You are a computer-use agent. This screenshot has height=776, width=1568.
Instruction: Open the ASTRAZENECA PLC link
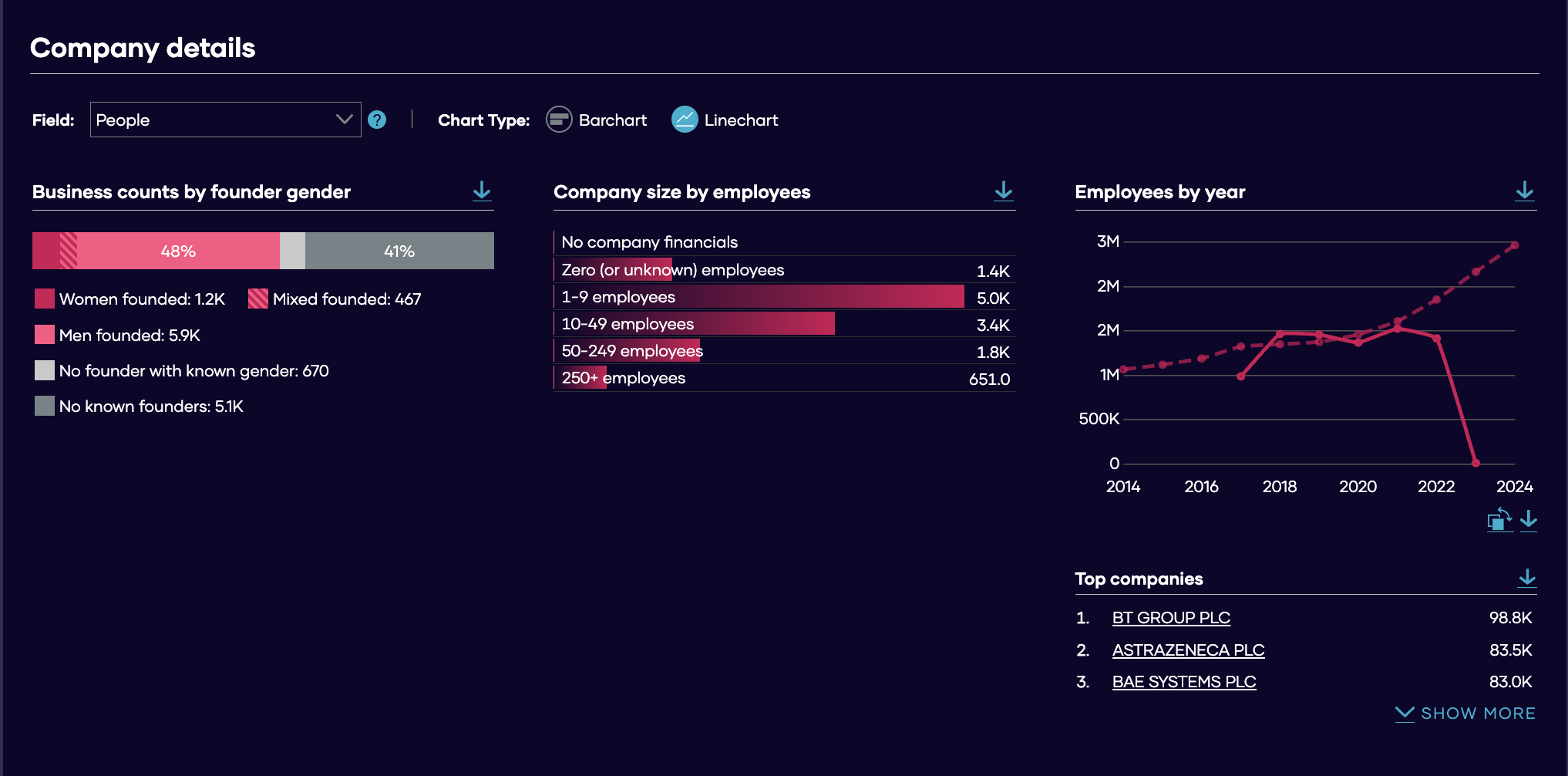(1188, 650)
